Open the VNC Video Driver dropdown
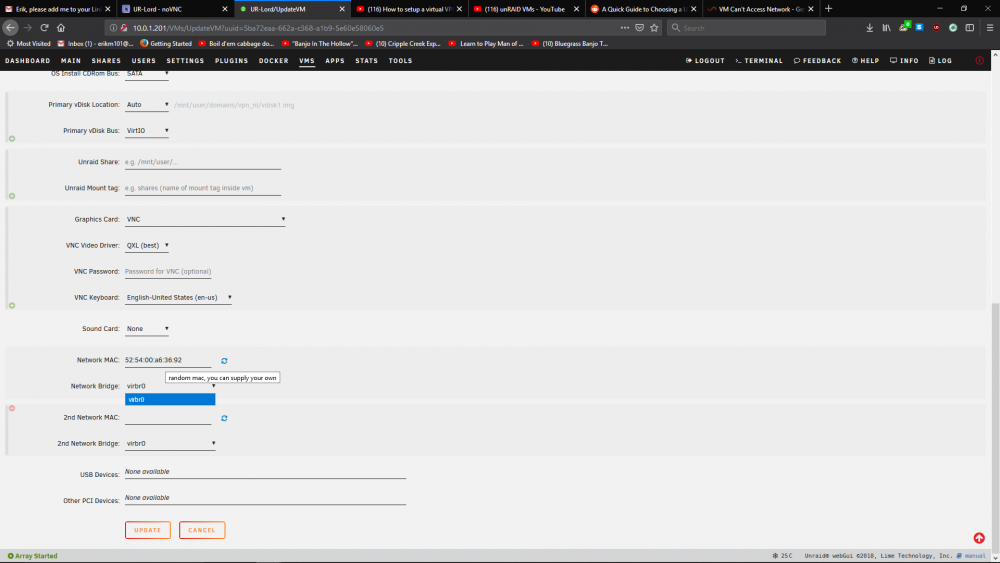1000x563 pixels. (x=147, y=245)
